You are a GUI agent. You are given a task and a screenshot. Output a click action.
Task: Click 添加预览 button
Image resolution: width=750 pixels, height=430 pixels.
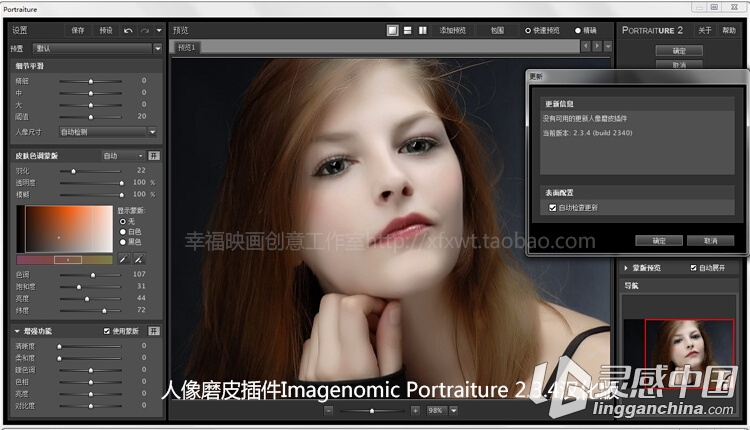[452, 31]
